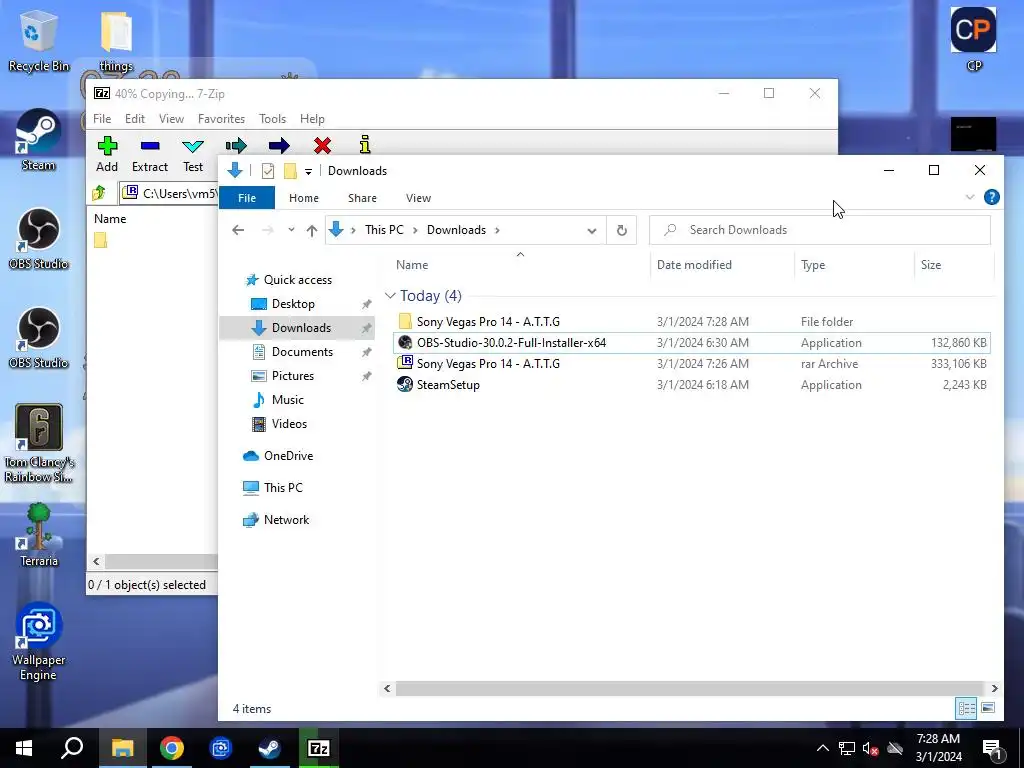The height and width of the screenshot is (768, 1024).
Task: Click the Search Downloads field
Action: (x=820, y=230)
